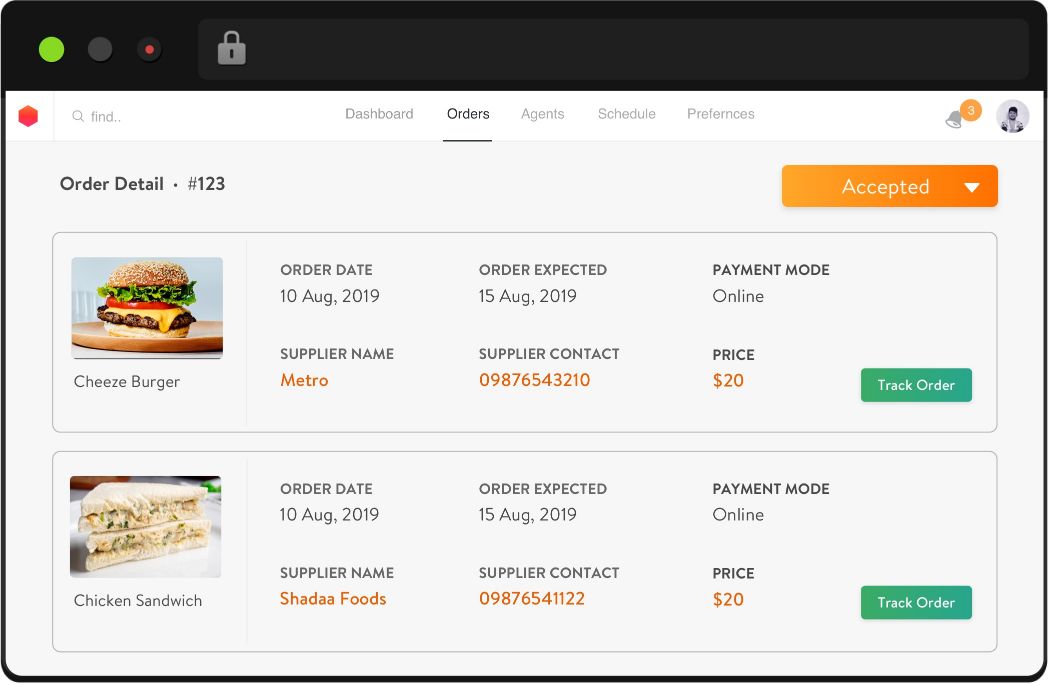Open the Dashboard tab
The width and height of the screenshot is (1049, 684).
point(379,114)
